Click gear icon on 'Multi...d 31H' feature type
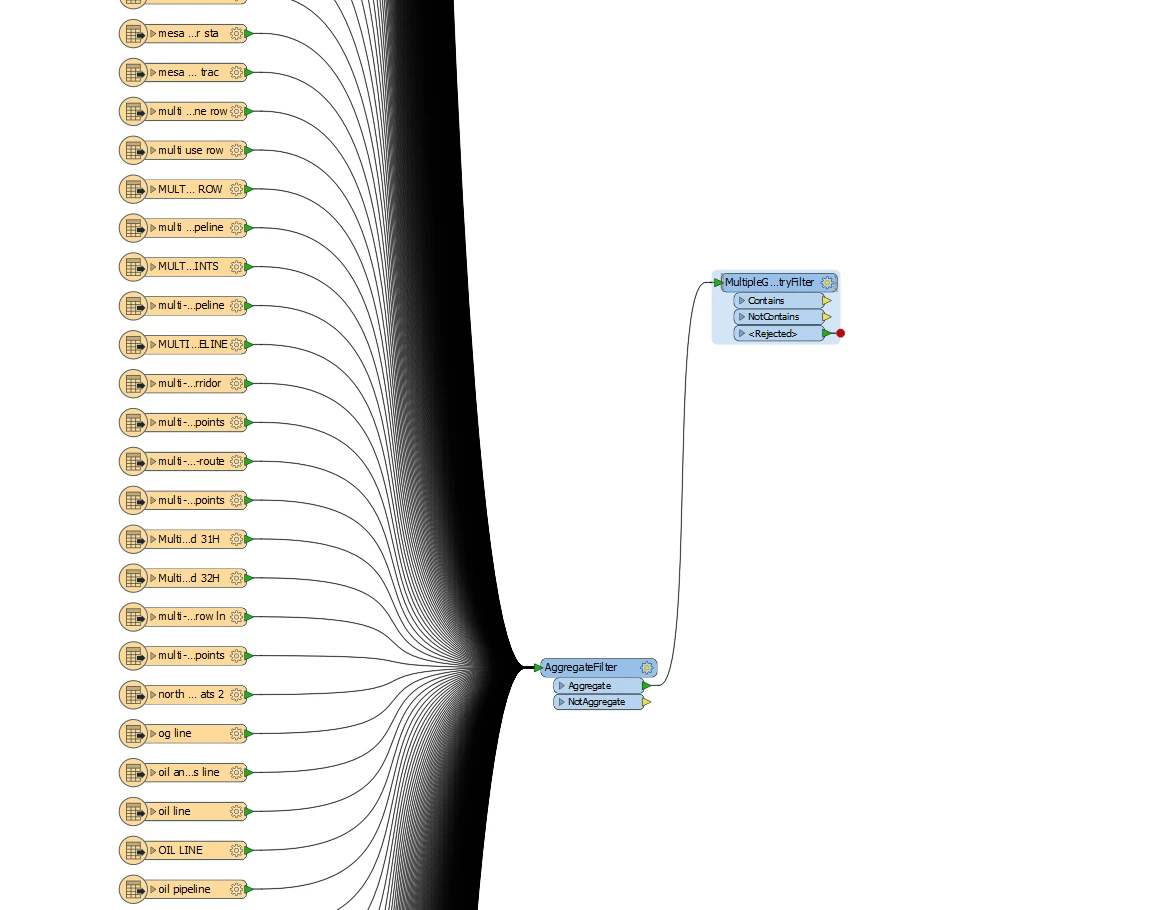The image size is (1155, 910). (236, 539)
